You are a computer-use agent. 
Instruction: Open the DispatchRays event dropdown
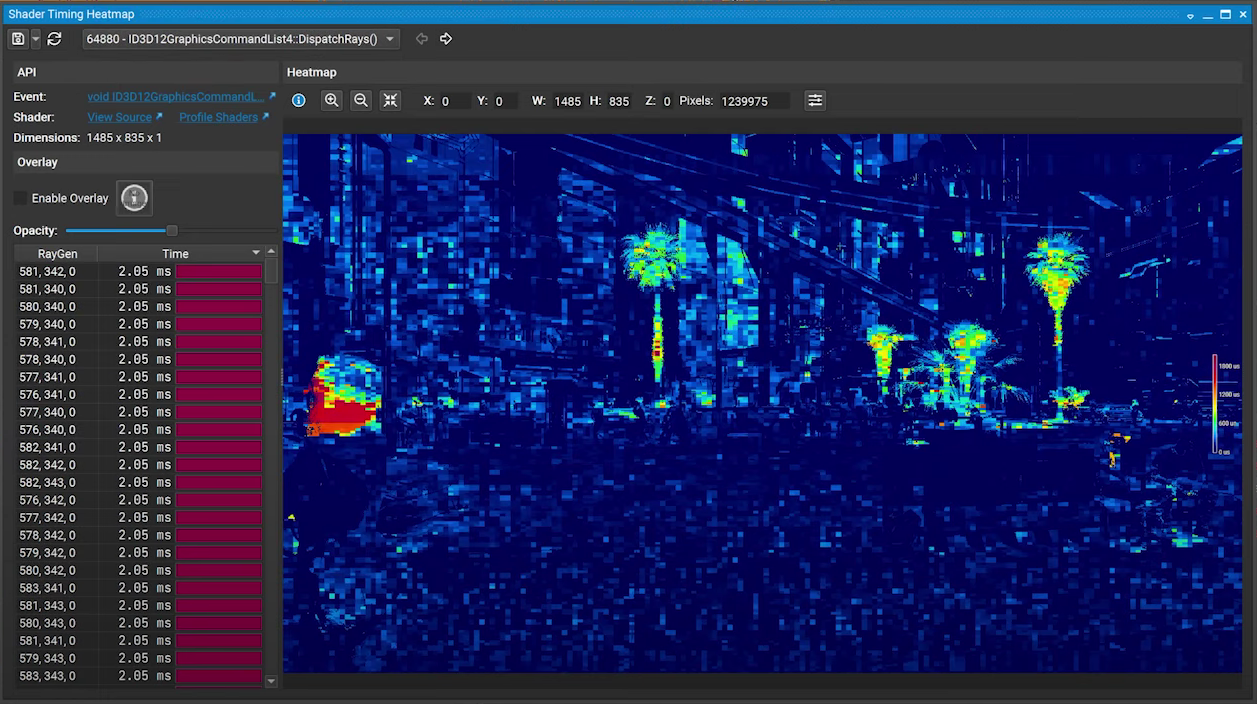click(x=241, y=39)
